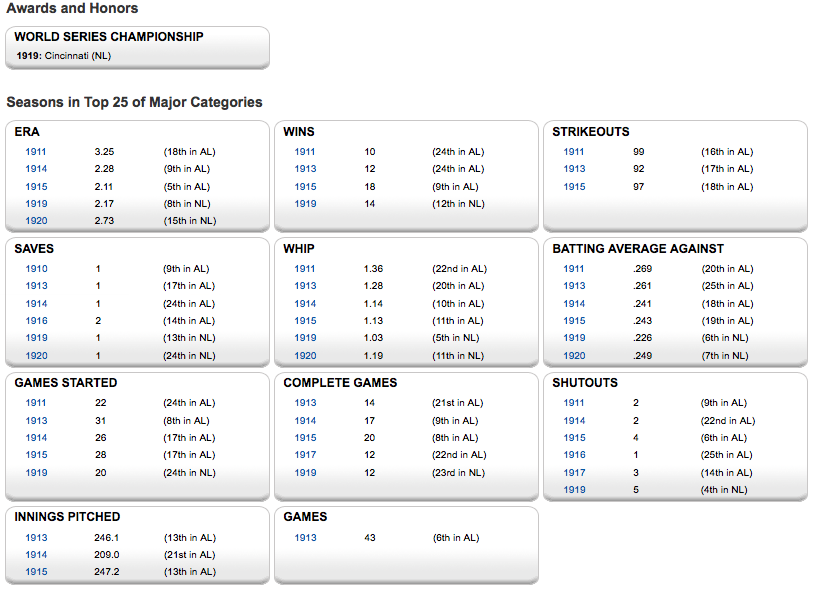
Task: Open the 1911 year link under ERA
Action: tap(36, 152)
